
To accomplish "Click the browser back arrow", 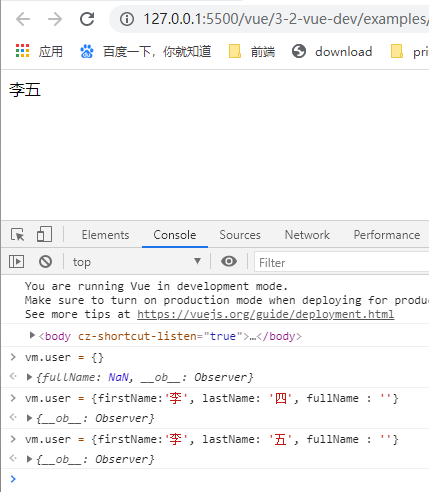I will click(23, 19).
